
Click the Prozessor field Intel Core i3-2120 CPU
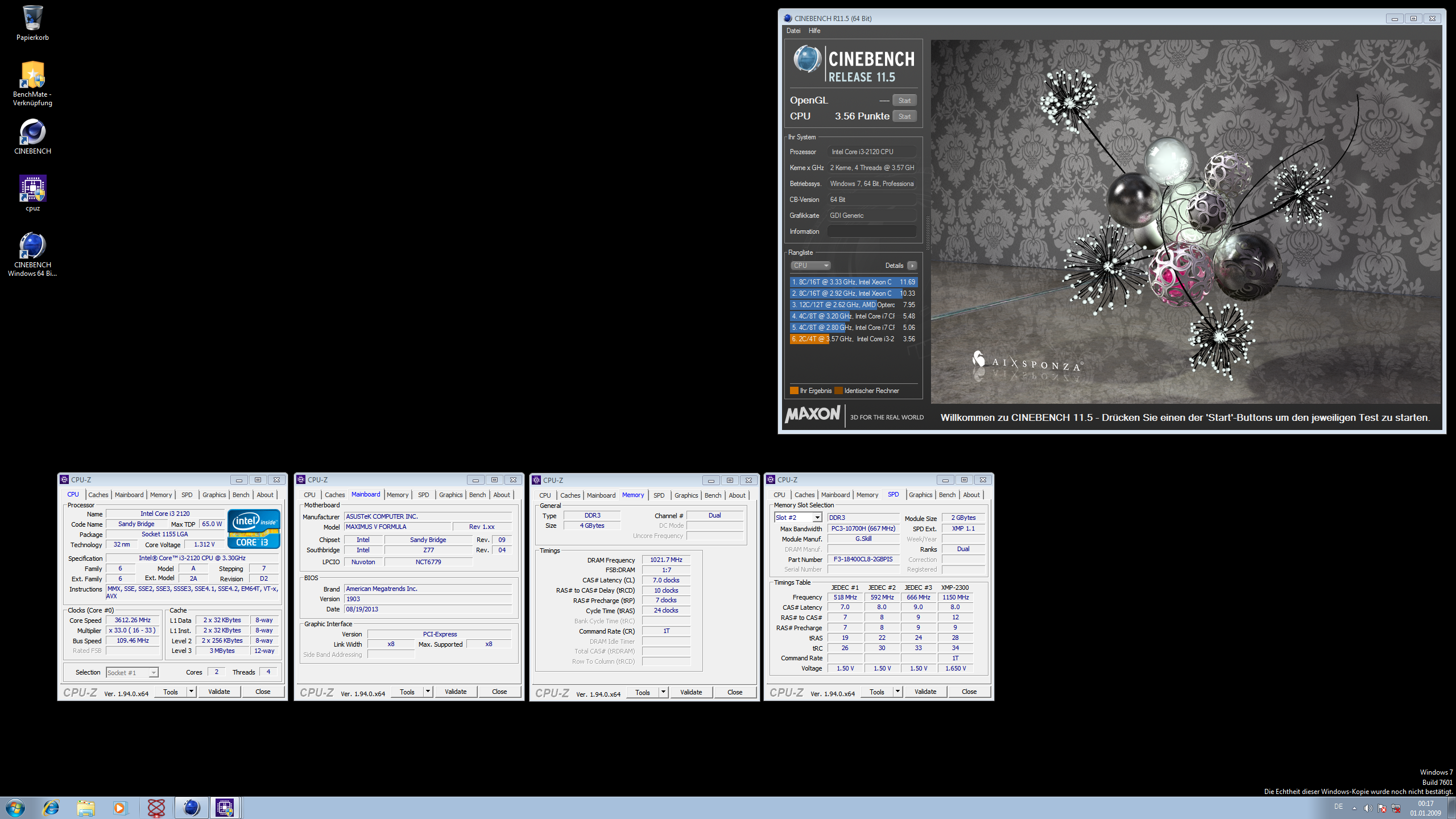(871, 152)
